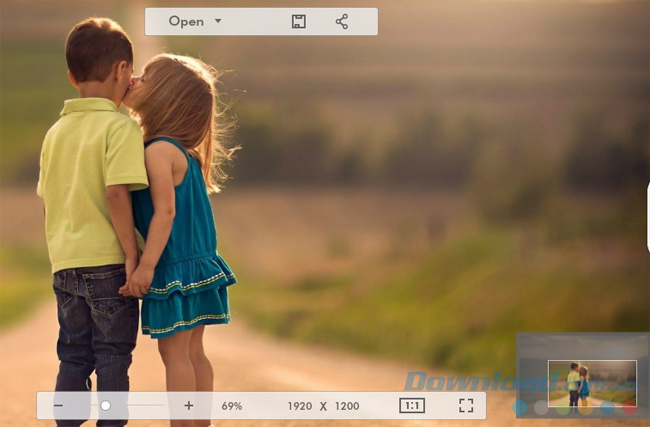Click the zoom slider track left of handle
This screenshot has height=427, width=650.
tap(85, 405)
